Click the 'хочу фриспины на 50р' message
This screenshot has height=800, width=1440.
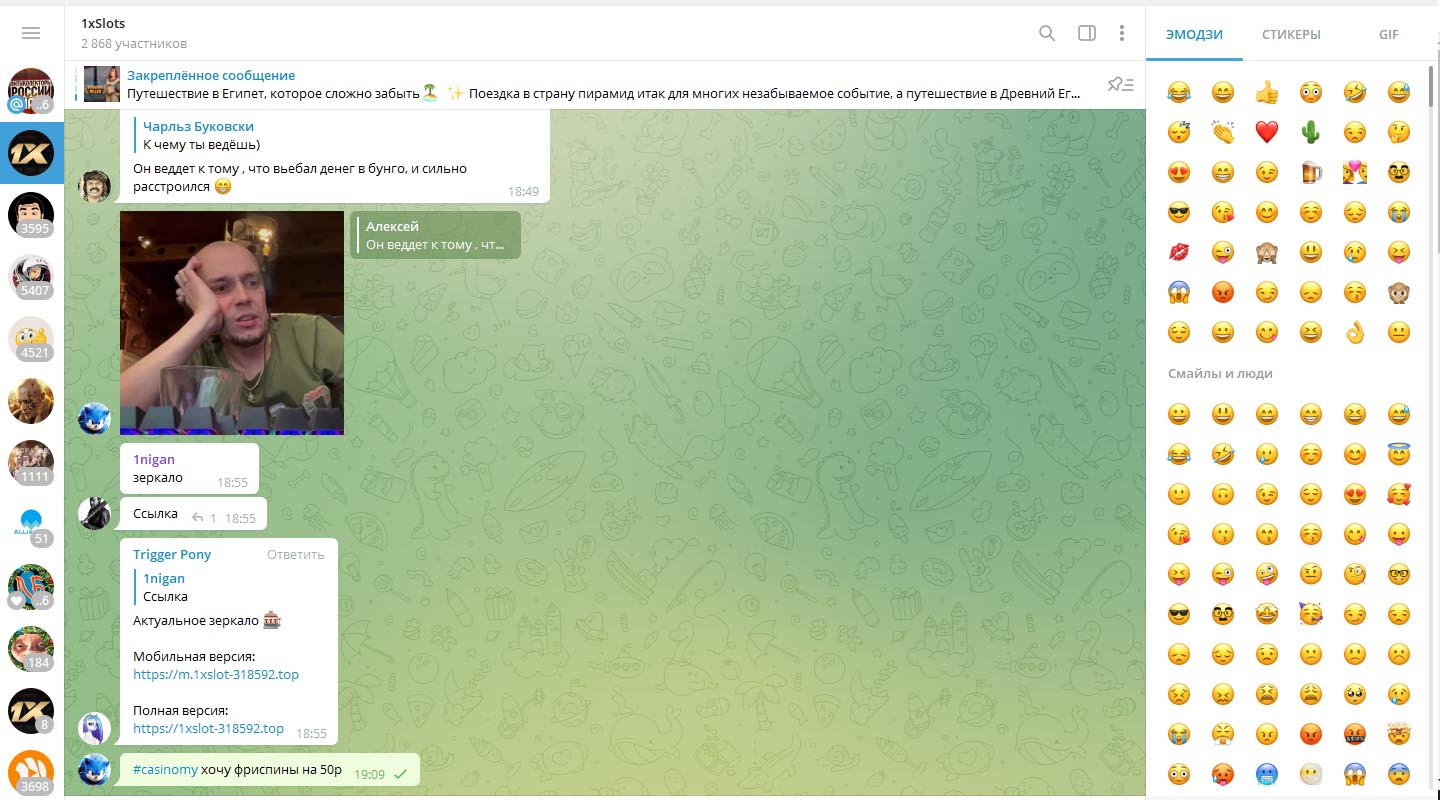coord(272,770)
